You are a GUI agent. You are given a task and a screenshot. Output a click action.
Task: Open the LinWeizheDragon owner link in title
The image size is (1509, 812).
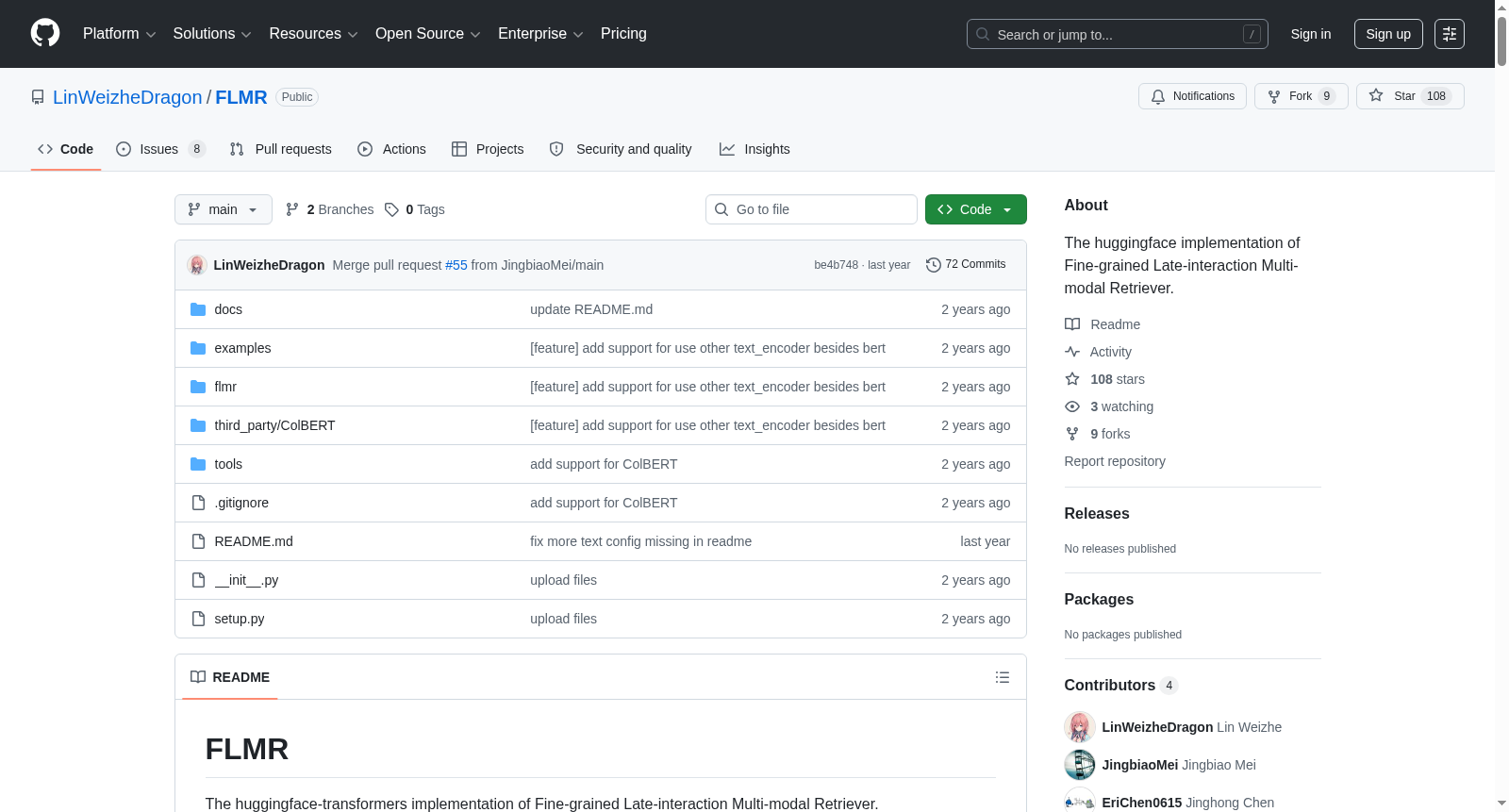pyautogui.click(x=127, y=97)
